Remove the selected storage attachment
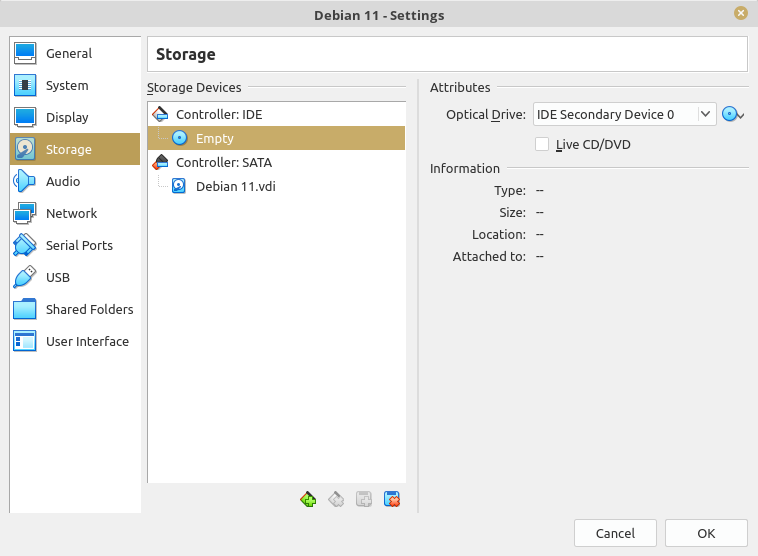758x556 pixels. [392, 499]
